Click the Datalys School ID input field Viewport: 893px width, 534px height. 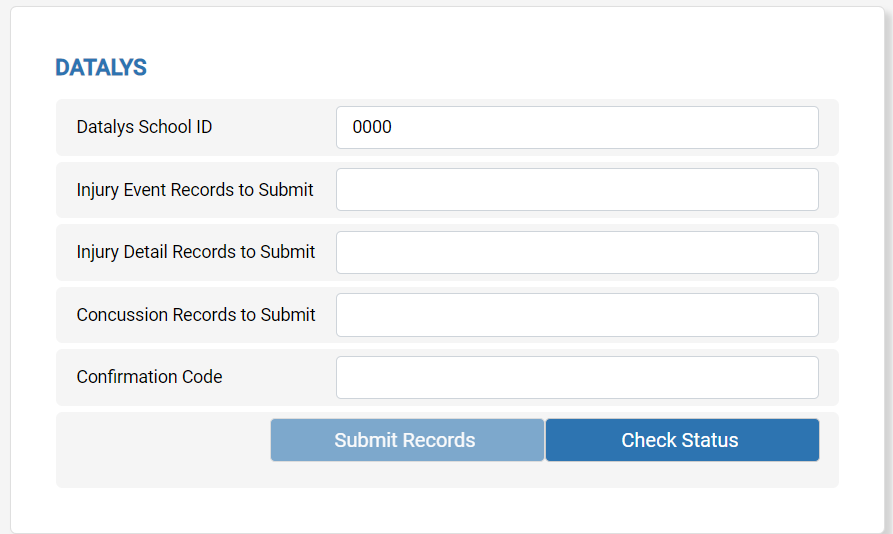tap(577, 127)
